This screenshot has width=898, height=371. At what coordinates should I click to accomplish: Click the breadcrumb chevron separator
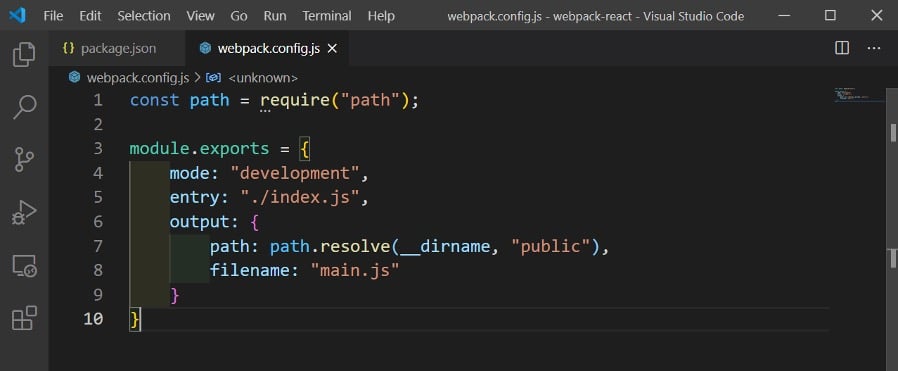click(x=197, y=78)
